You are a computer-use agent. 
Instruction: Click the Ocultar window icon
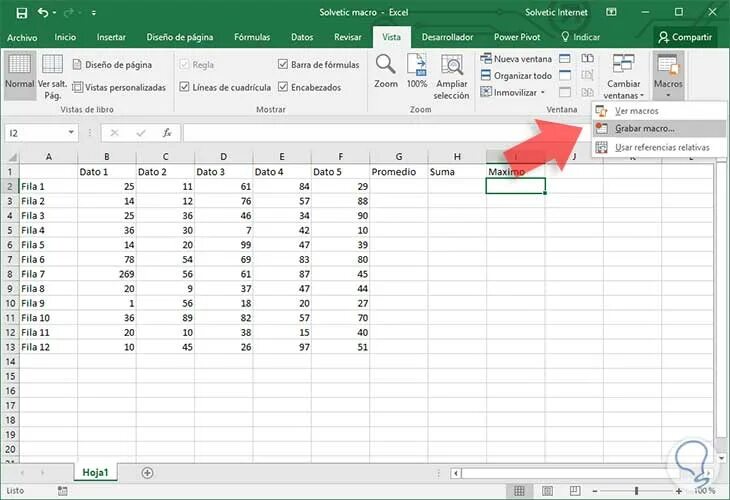click(x=565, y=75)
